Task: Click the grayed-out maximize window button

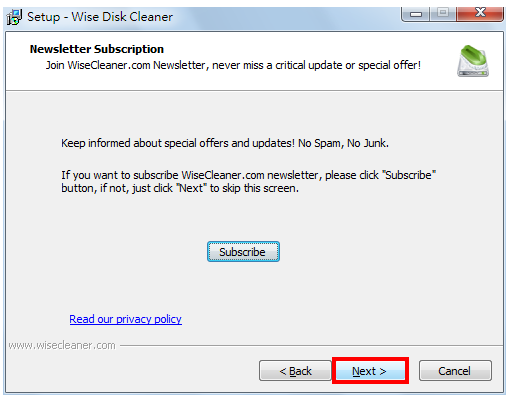Action: click(x=443, y=13)
